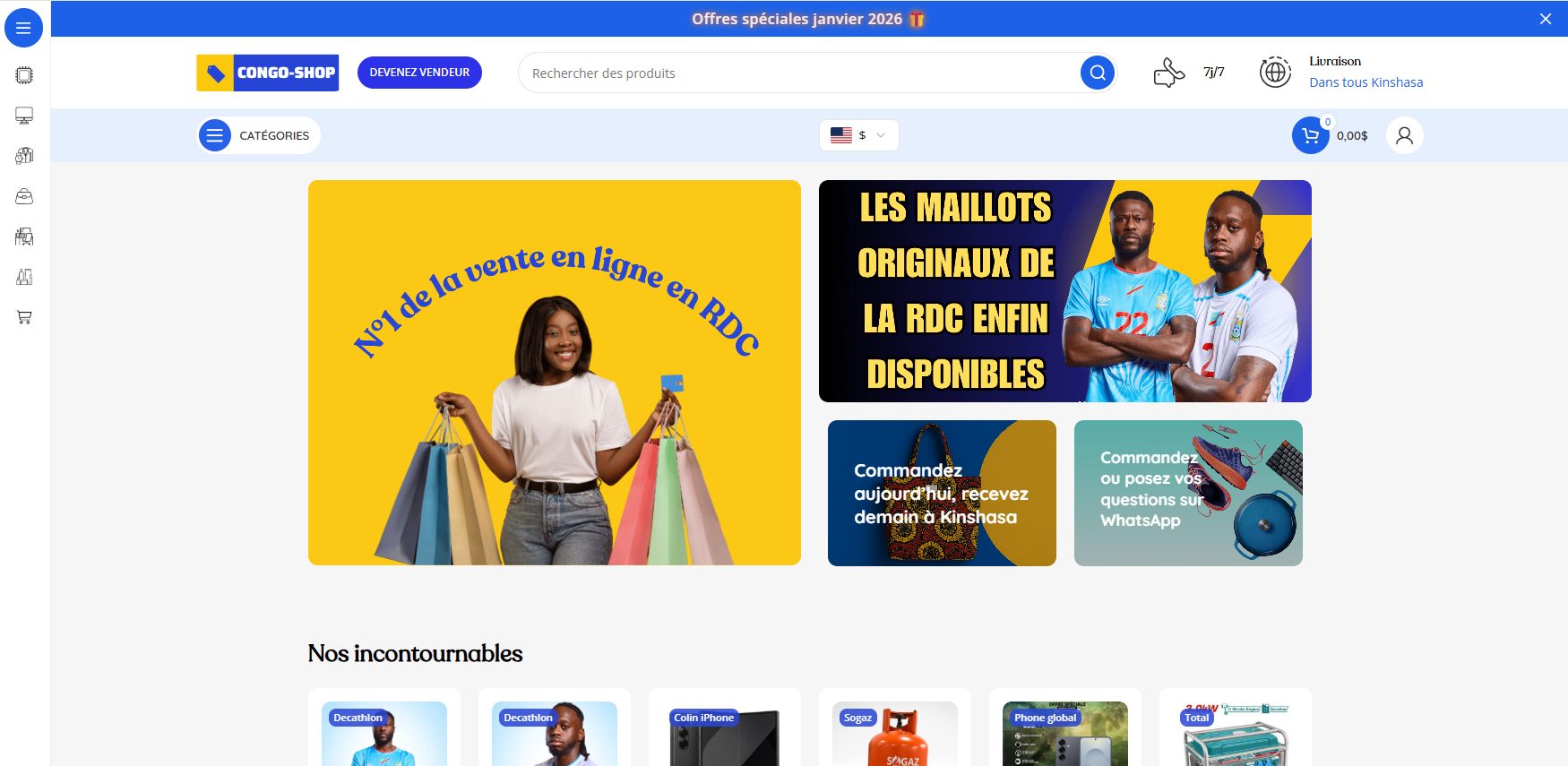Click the Congo-Shop logo
This screenshot has height=766, width=1568.
pos(268,73)
